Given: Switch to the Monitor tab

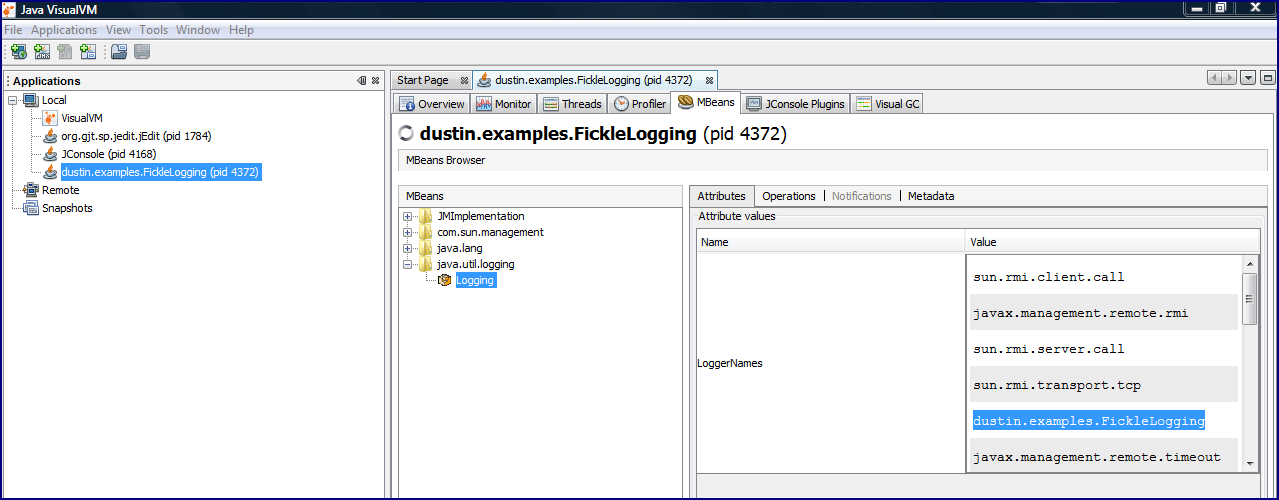Looking at the screenshot, I should pyautogui.click(x=504, y=104).
